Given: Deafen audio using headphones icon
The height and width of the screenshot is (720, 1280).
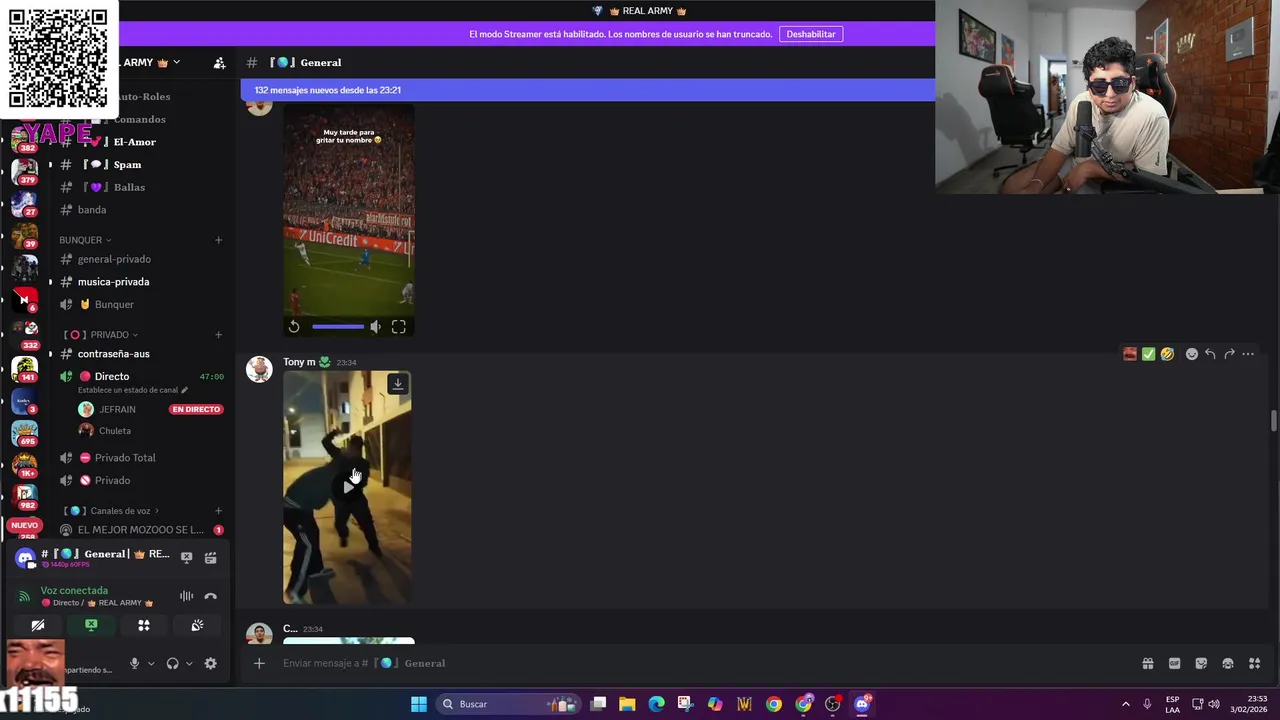Looking at the screenshot, I should (x=172, y=663).
